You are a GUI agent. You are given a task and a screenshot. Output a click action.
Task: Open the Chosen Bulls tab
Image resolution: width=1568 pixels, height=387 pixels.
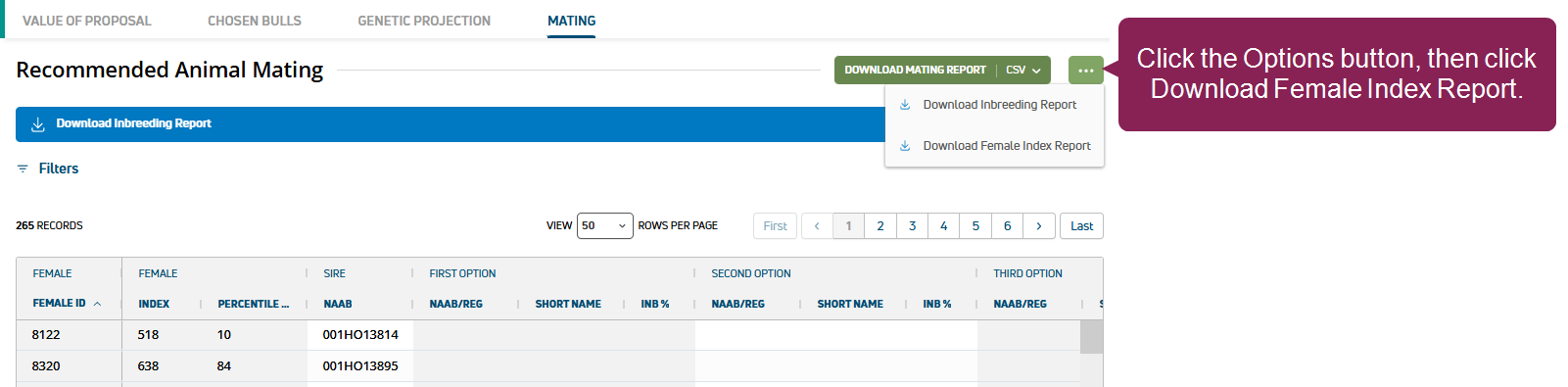point(255,21)
